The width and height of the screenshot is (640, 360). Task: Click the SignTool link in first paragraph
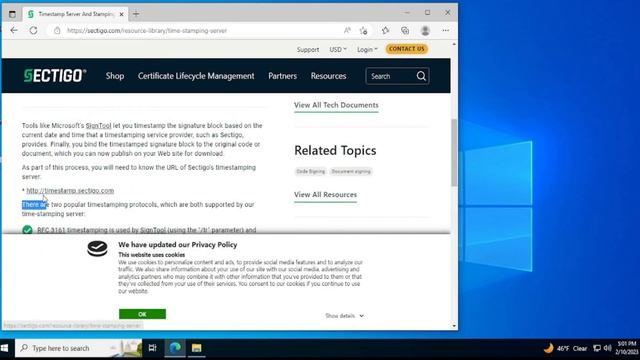click(98, 126)
